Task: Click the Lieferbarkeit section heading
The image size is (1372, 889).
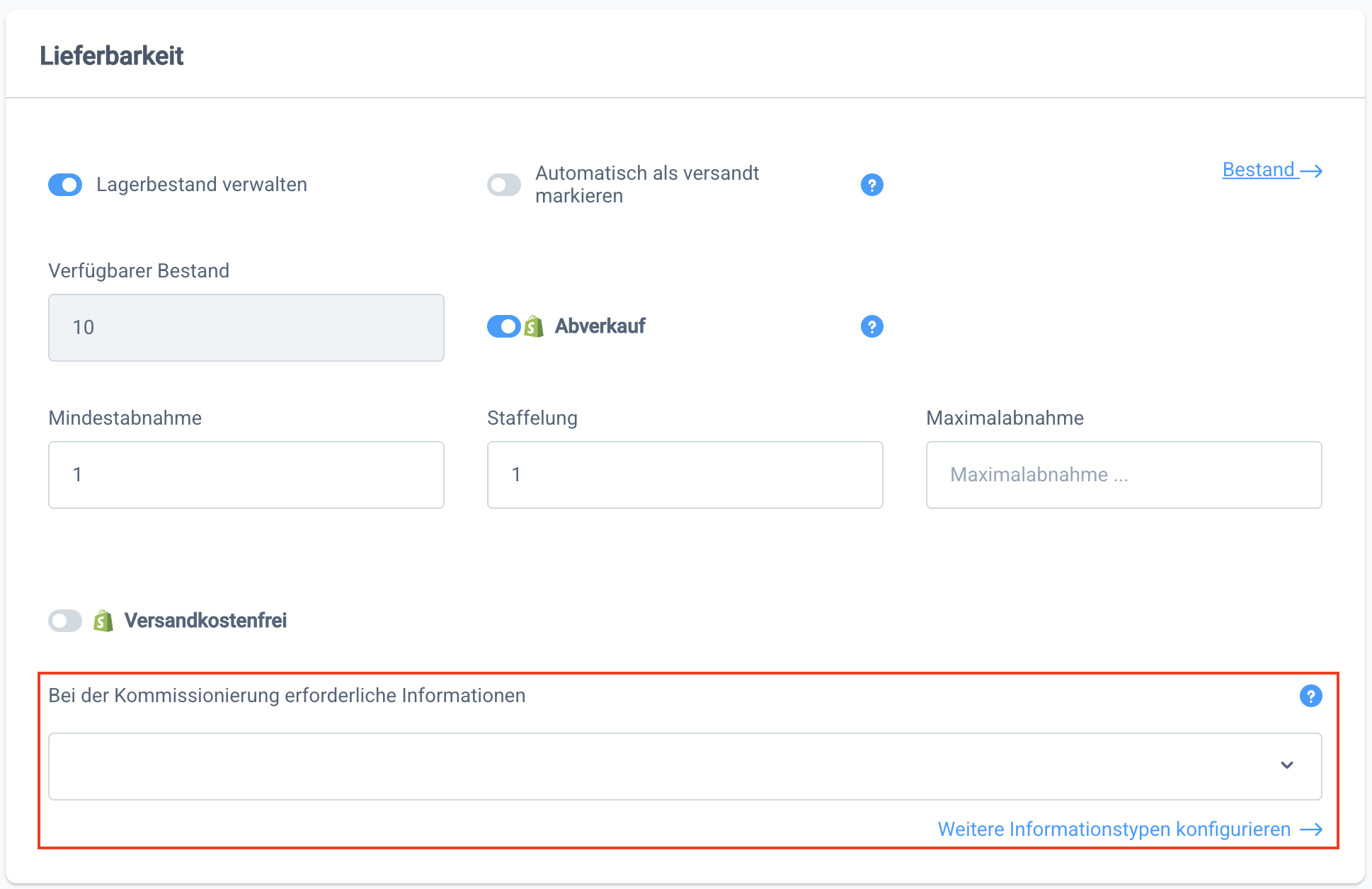Action: (x=112, y=56)
